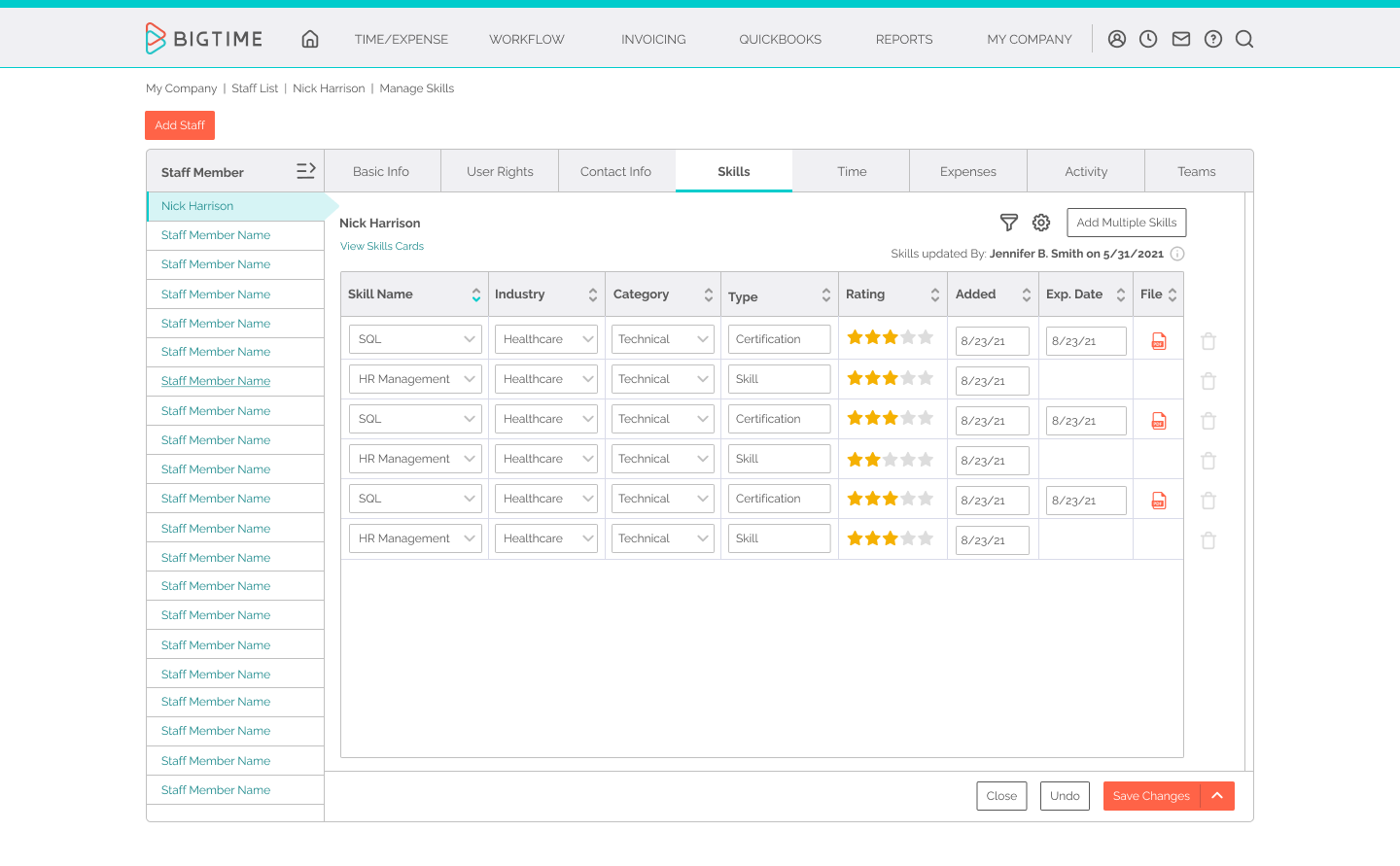
Task: Set rating stars in first SQL row
Action: click(x=890, y=337)
